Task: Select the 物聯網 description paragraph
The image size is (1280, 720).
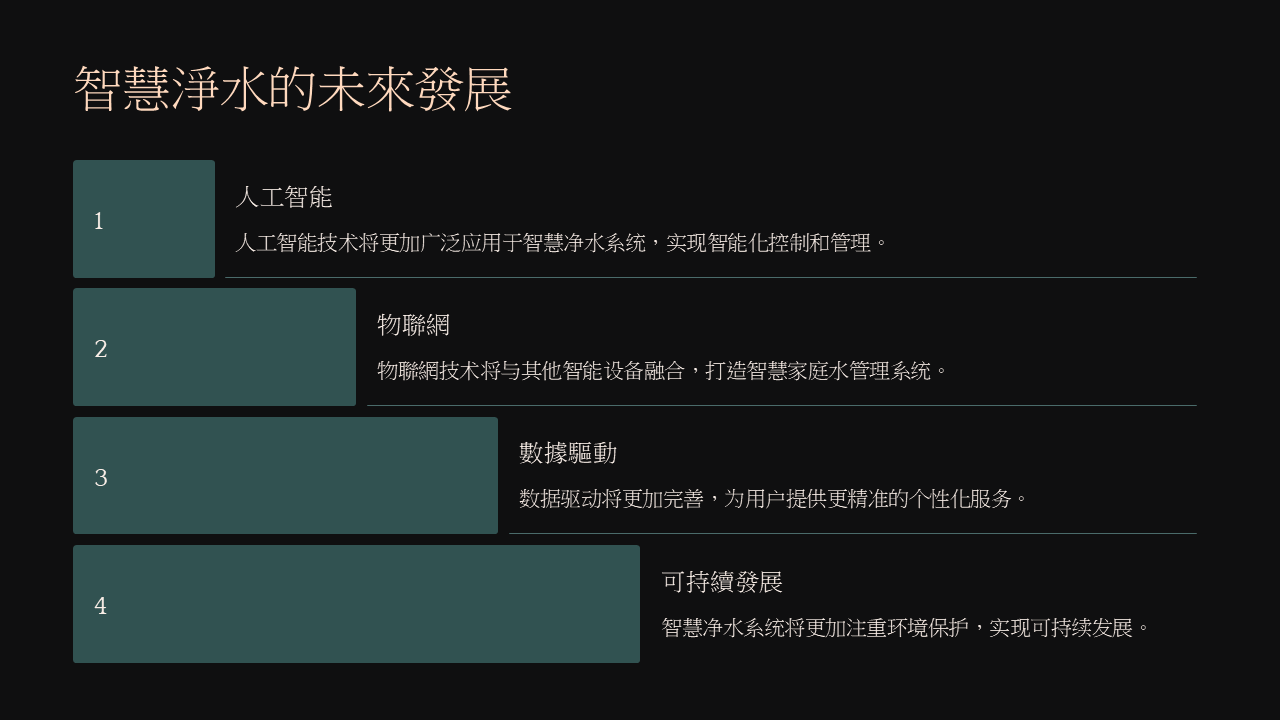Action: pyautogui.click(x=662, y=371)
